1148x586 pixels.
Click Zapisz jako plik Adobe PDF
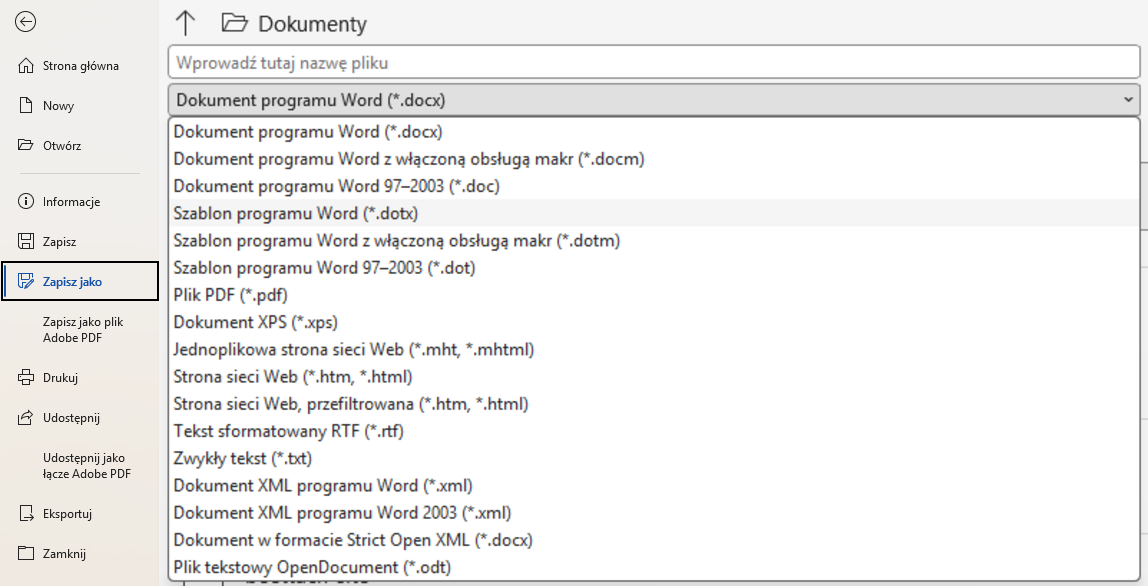coord(82,330)
